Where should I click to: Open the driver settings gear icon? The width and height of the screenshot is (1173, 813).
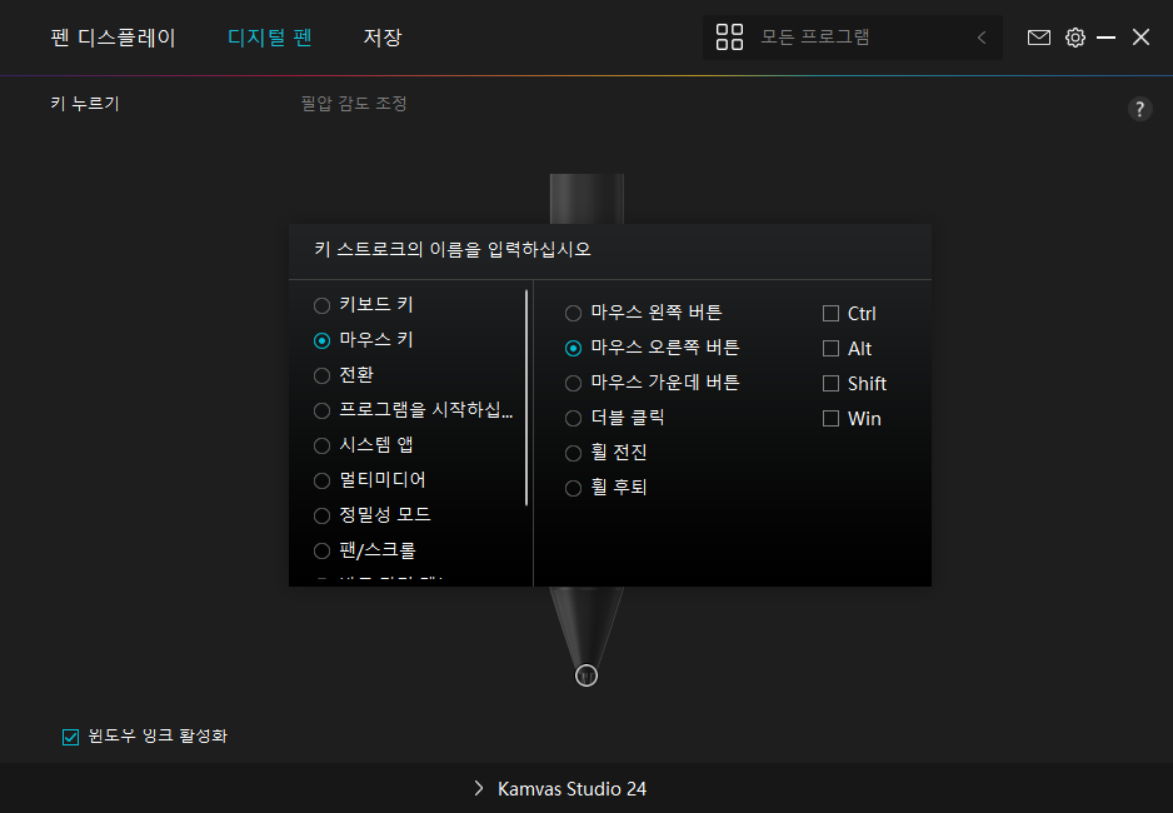[x=1073, y=37]
